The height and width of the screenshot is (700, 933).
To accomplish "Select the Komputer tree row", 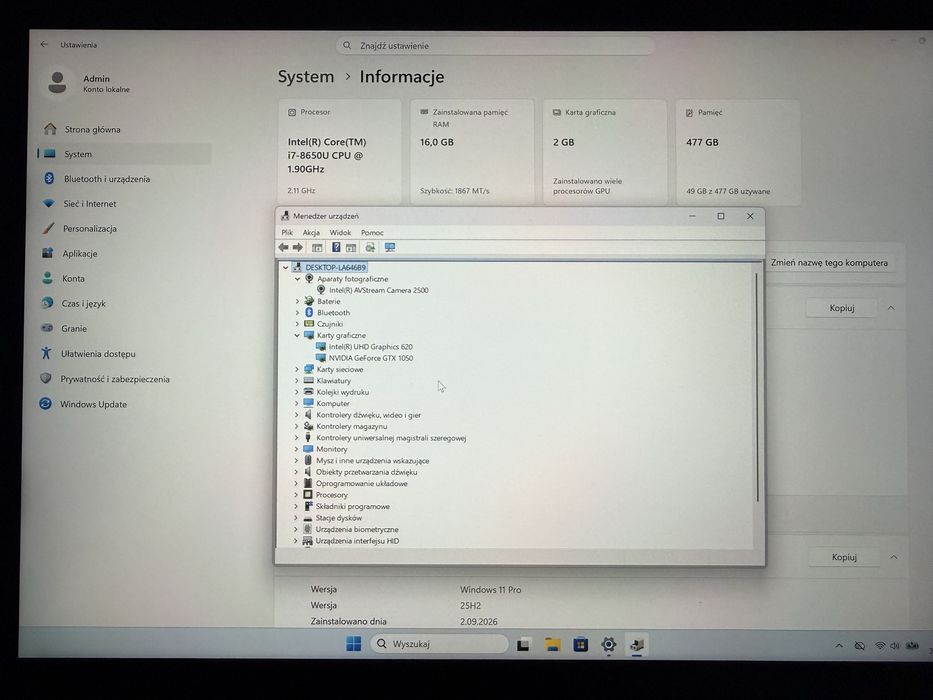I will (x=333, y=404).
